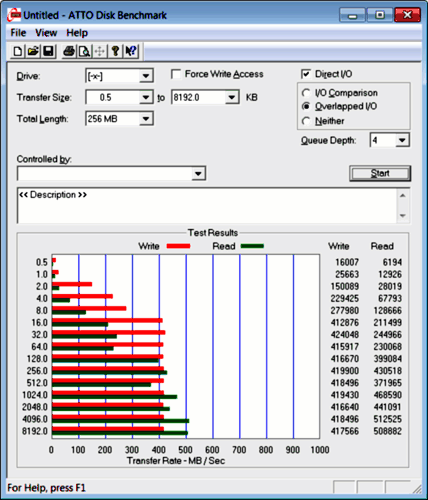This screenshot has width=428, height=500.
Task: Open the Drive dropdown
Action: click(146, 76)
